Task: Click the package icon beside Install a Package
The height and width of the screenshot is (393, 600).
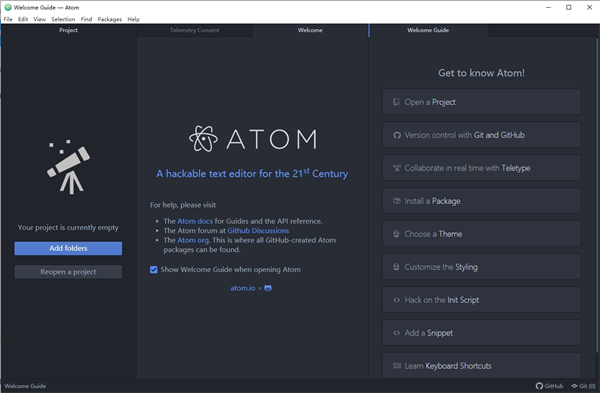Action: (397, 201)
